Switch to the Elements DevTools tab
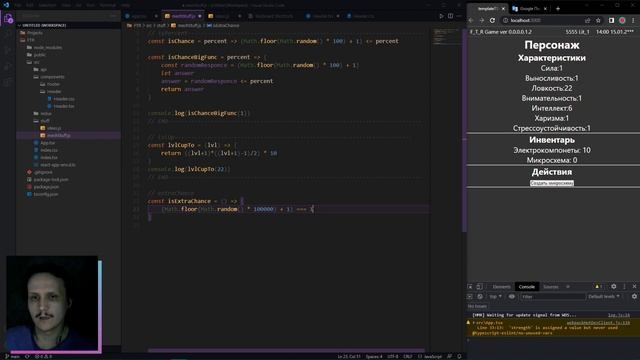 click(x=501, y=287)
